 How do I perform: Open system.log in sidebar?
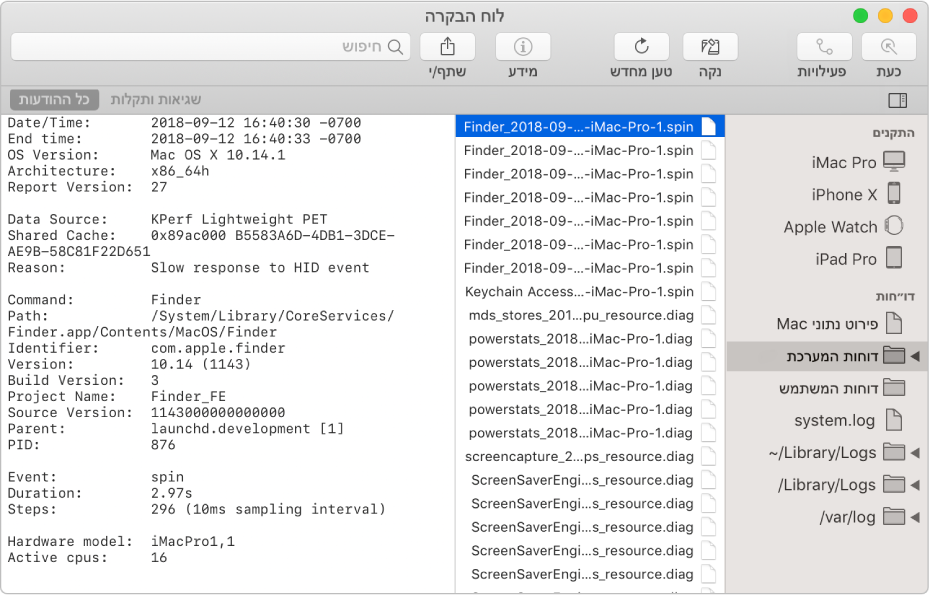coord(828,420)
